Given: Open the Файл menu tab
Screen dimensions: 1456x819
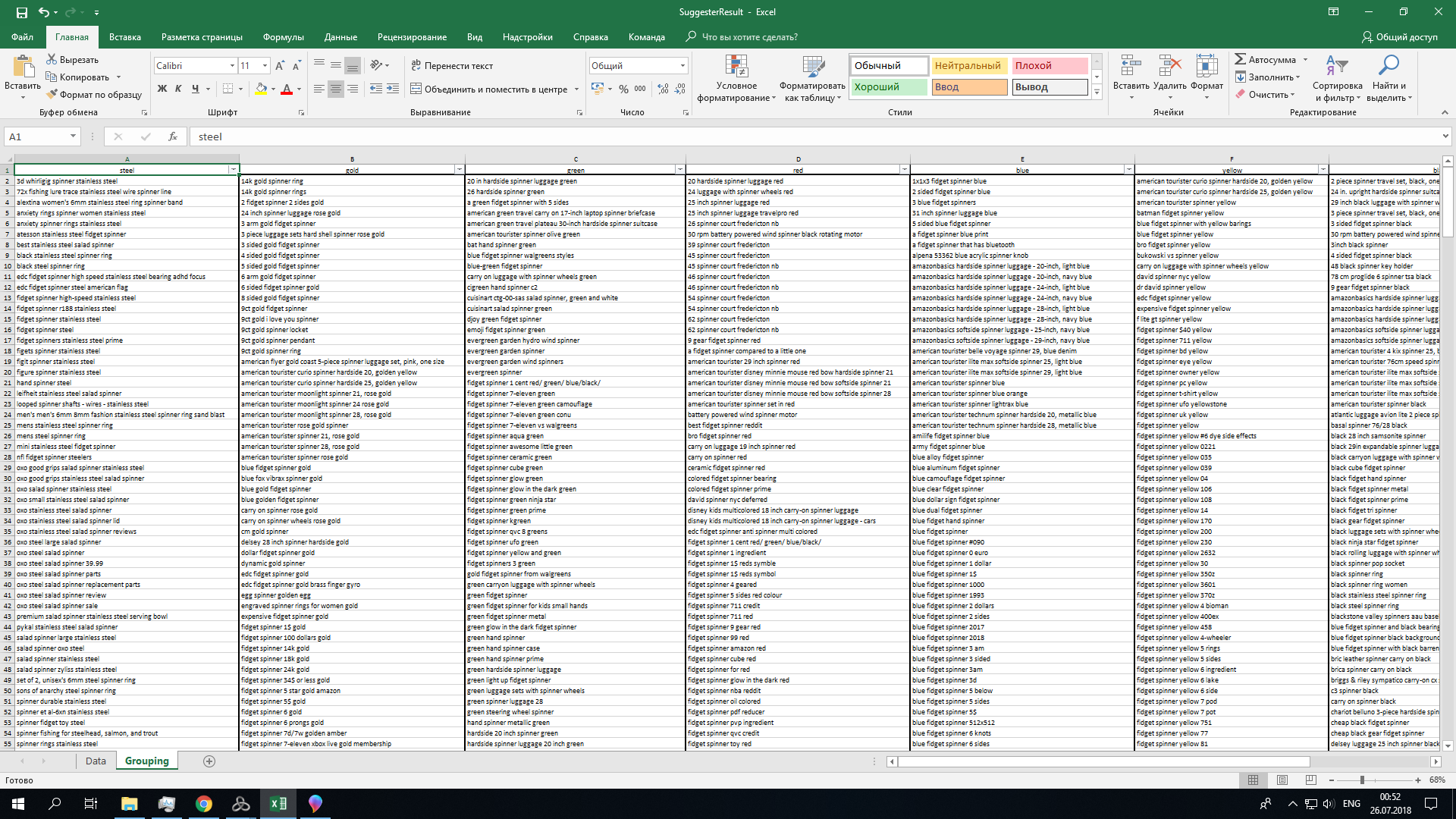Looking at the screenshot, I should pyautogui.click(x=22, y=37).
